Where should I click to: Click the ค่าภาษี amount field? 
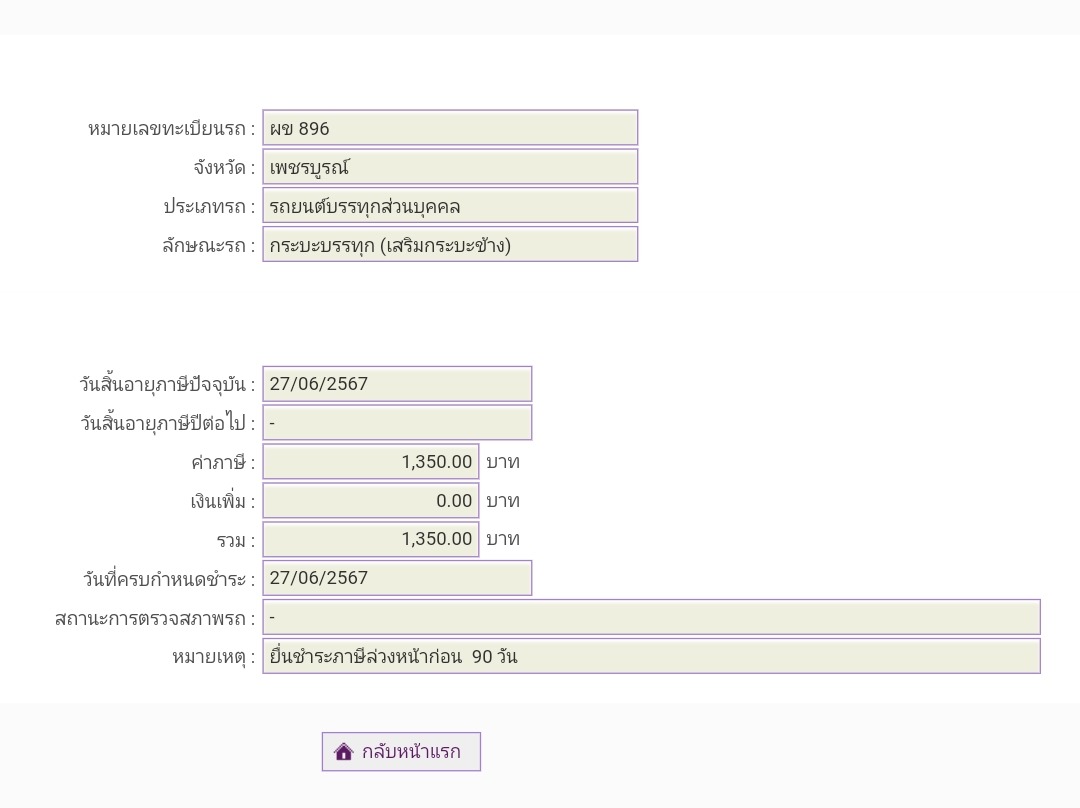point(371,462)
